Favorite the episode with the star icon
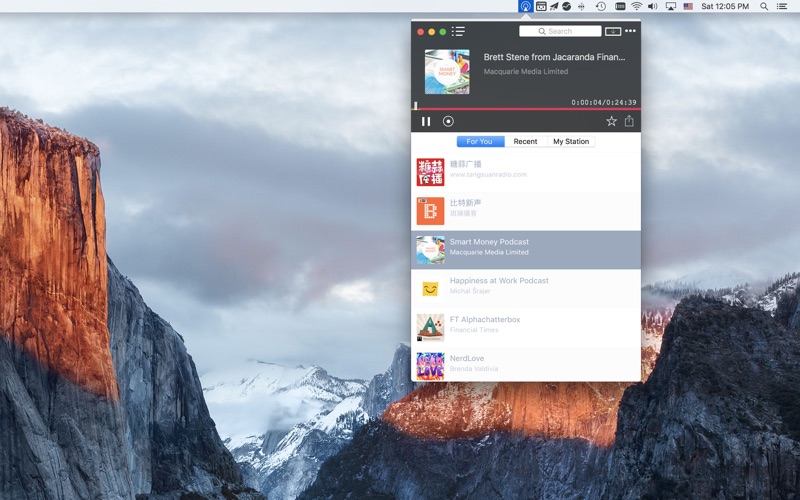The width and height of the screenshot is (800, 500). [611, 121]
